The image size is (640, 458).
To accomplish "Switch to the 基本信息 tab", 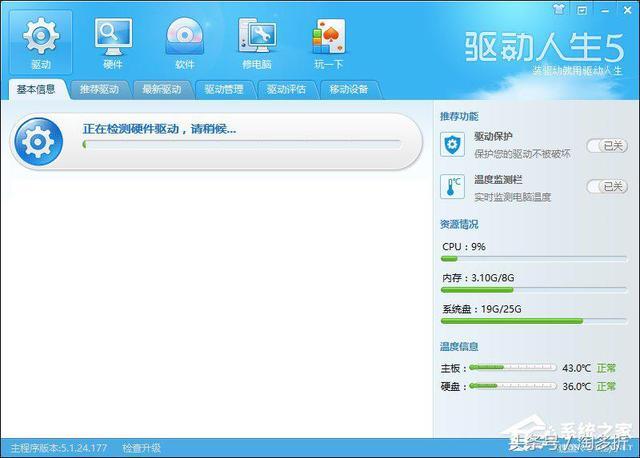I will pyautogui.click(x=36, y=89).
